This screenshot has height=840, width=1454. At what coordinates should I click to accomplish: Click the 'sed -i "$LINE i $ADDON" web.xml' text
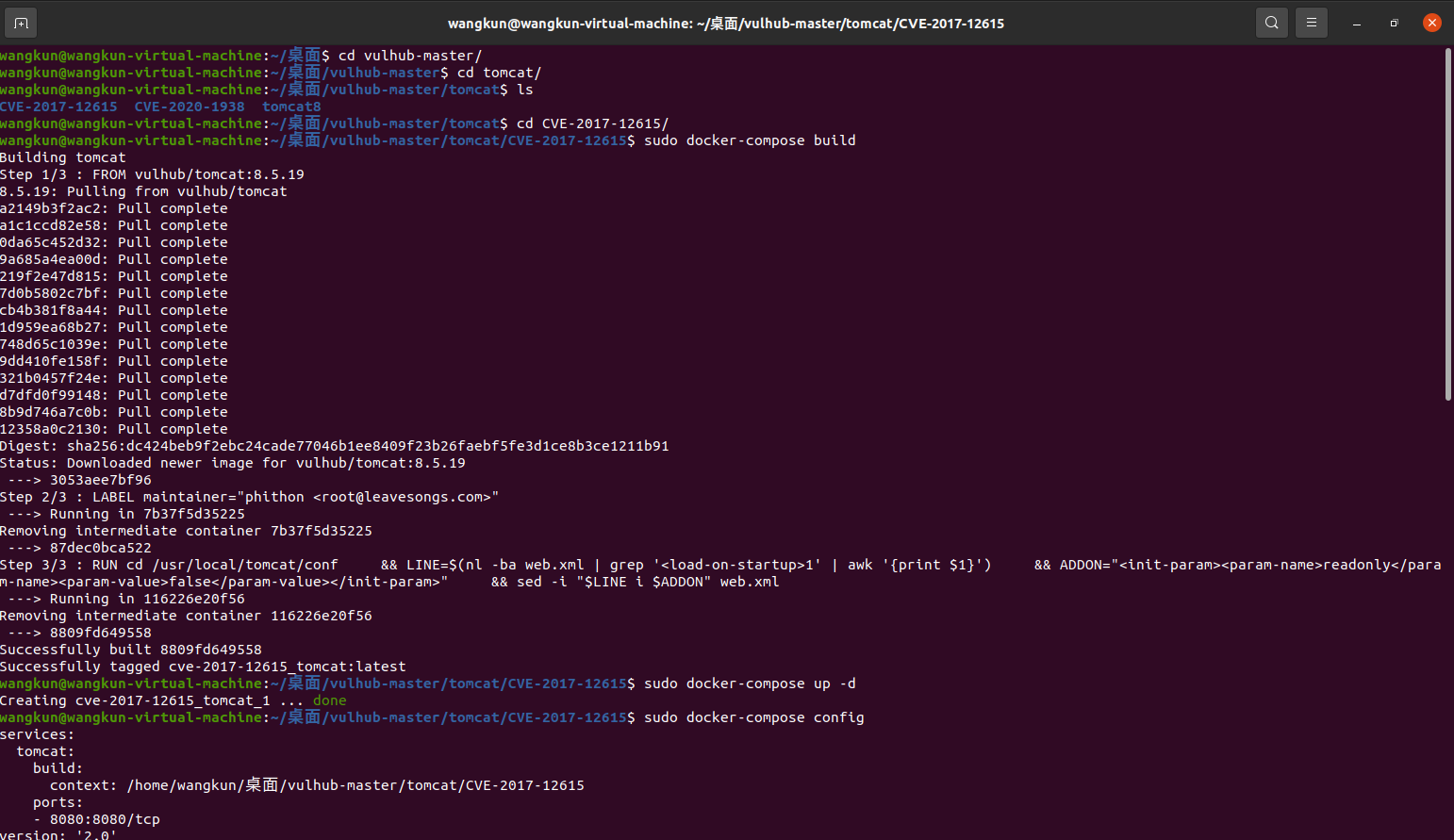pyautogui.click(x=648, y=582)
